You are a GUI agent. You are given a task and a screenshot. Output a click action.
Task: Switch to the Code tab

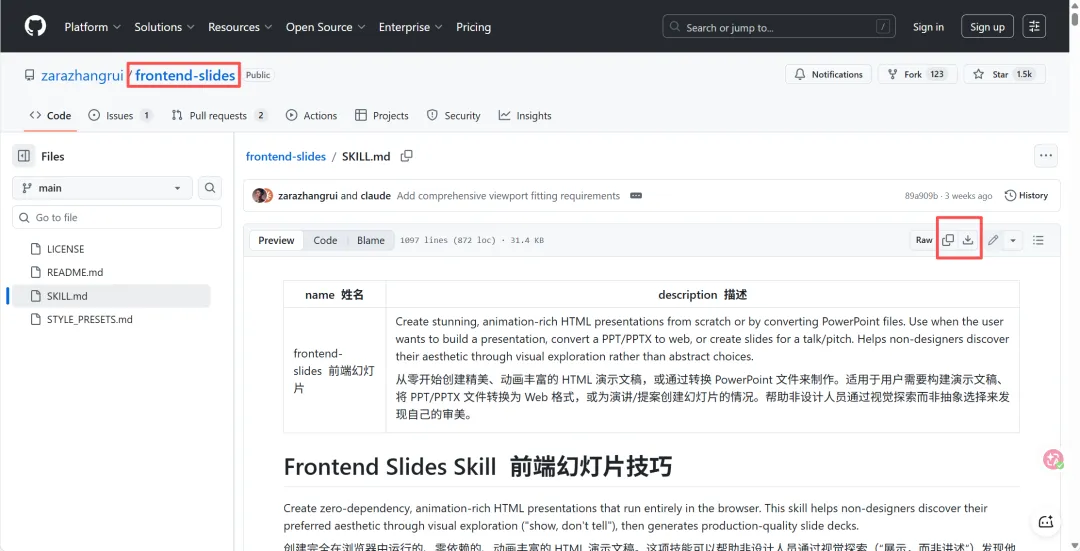click(50, 116)
